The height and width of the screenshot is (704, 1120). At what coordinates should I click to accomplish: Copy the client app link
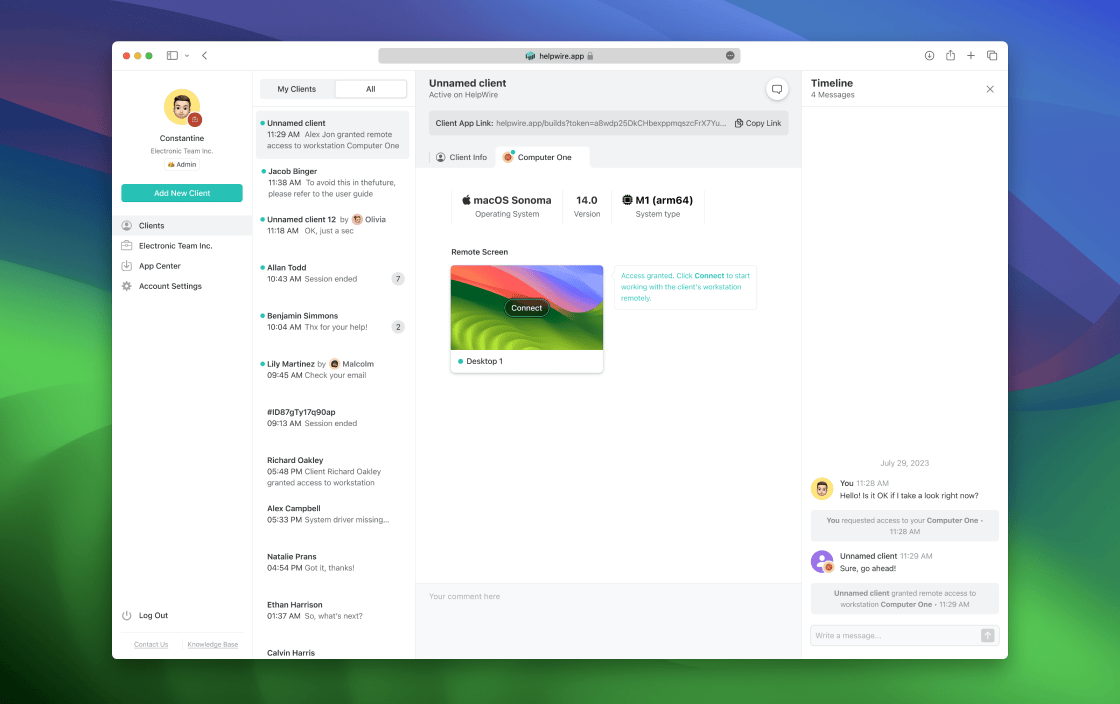[759, 124]
